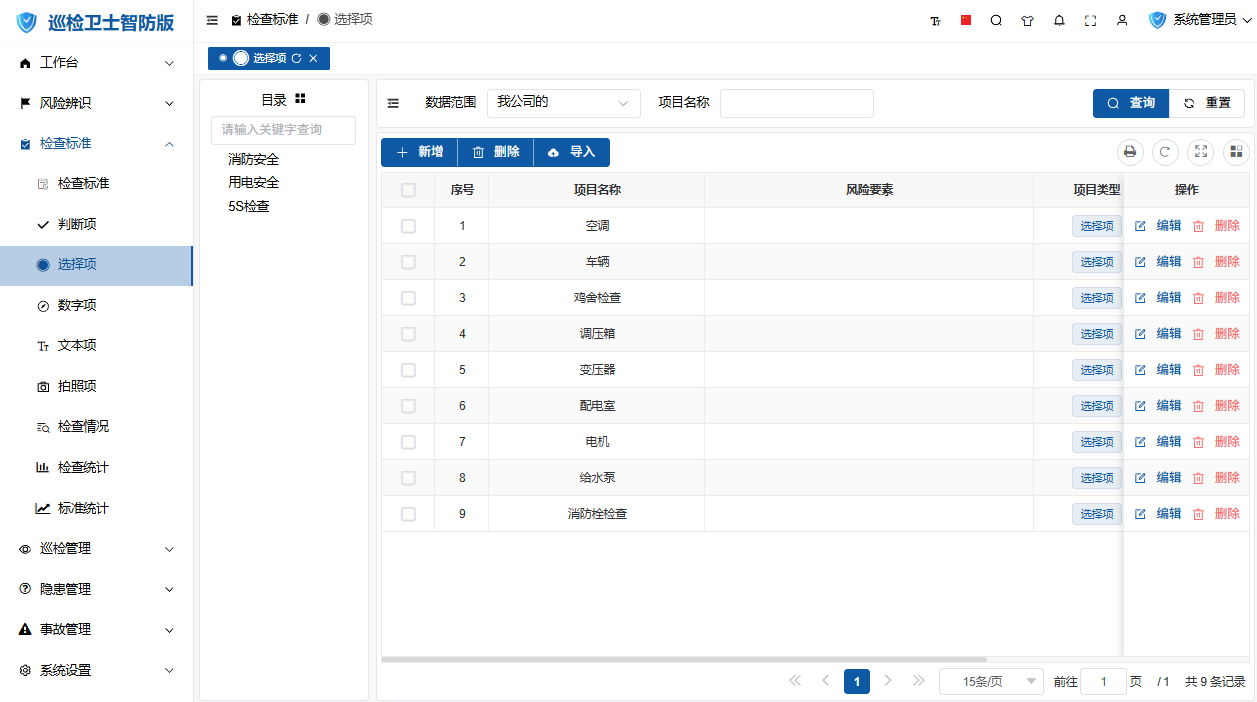This screenshot has width=1257, height=702.
Task: Tick the select-all header checkbox
Action: pyautogui.click(x=408, y=190)
